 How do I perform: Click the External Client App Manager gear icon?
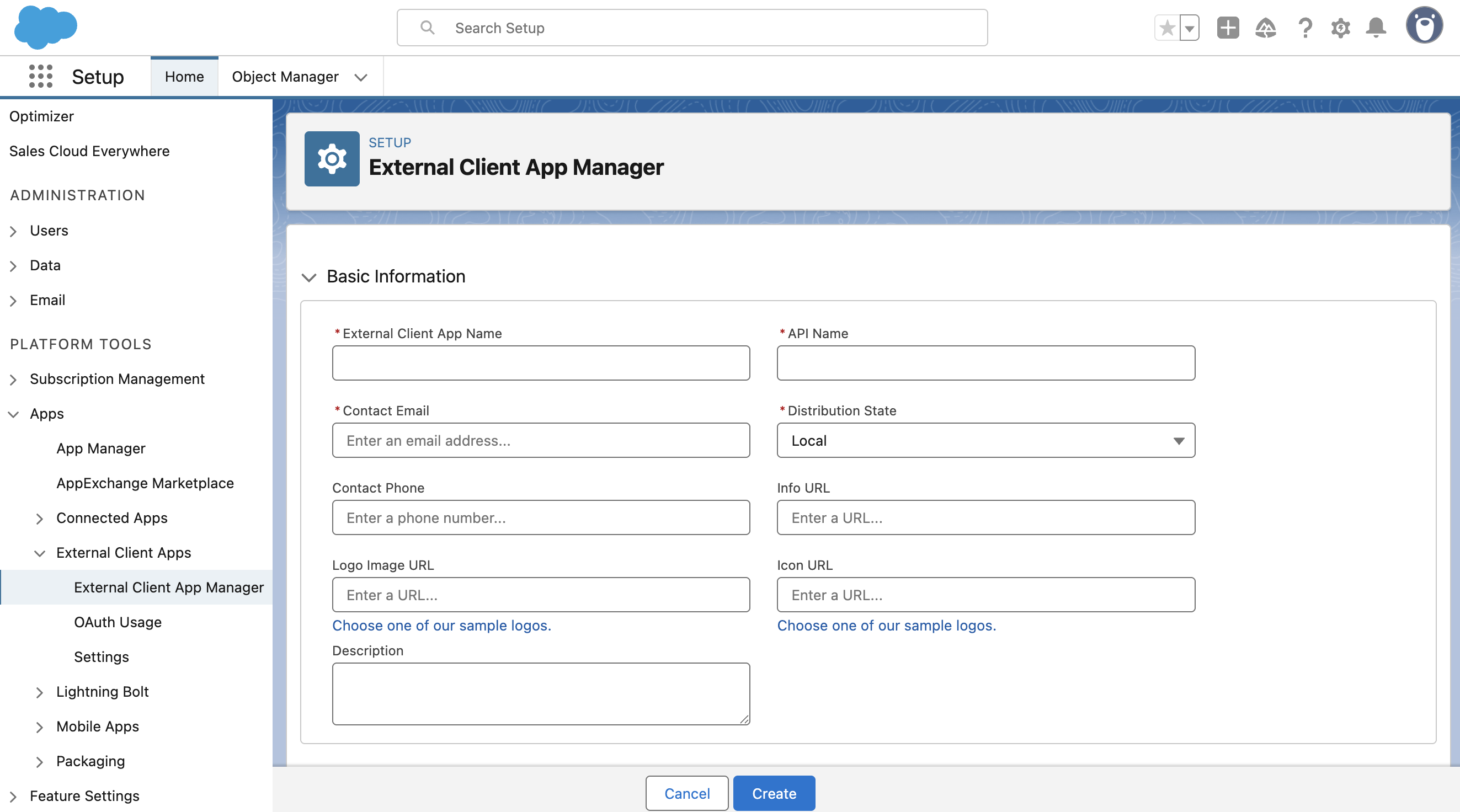pos(332,159)
